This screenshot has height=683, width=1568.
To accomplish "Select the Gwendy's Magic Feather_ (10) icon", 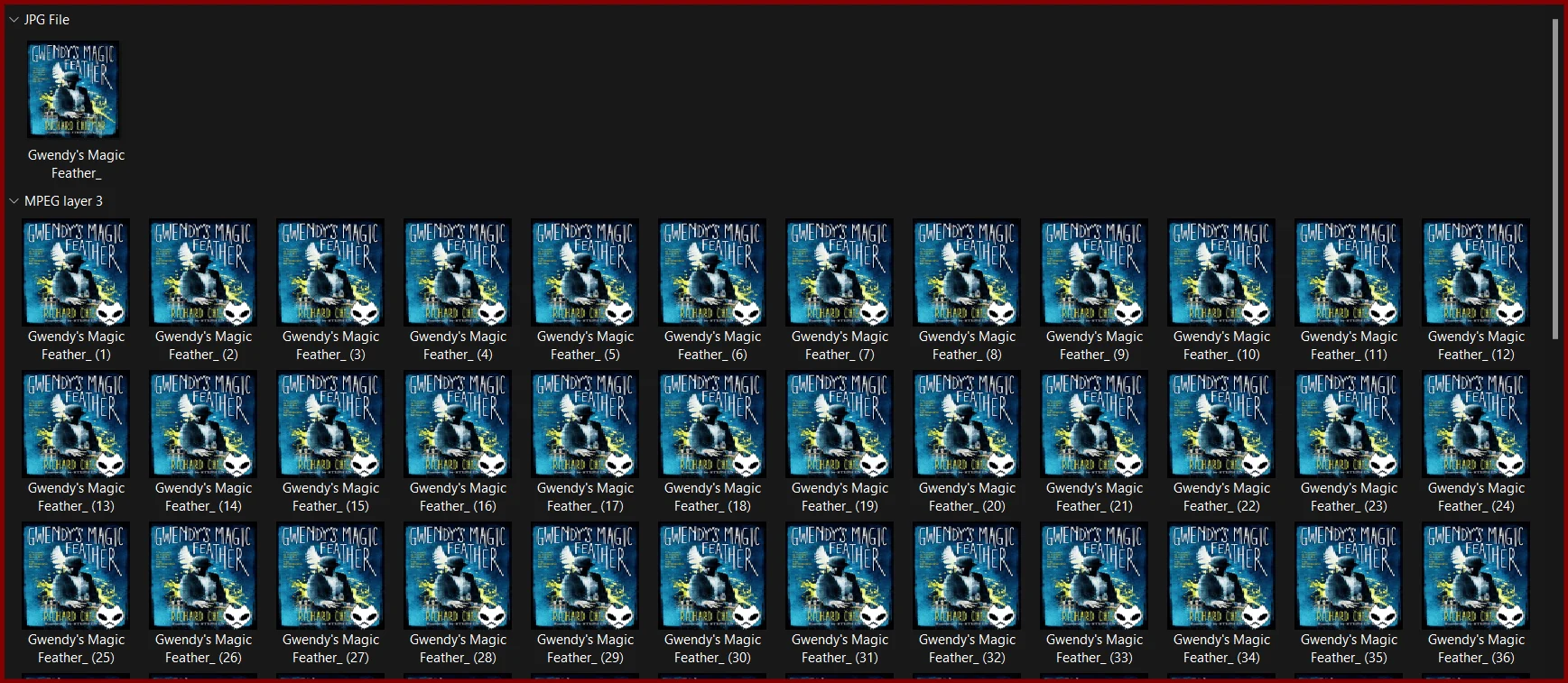I will coord(1221,272).
